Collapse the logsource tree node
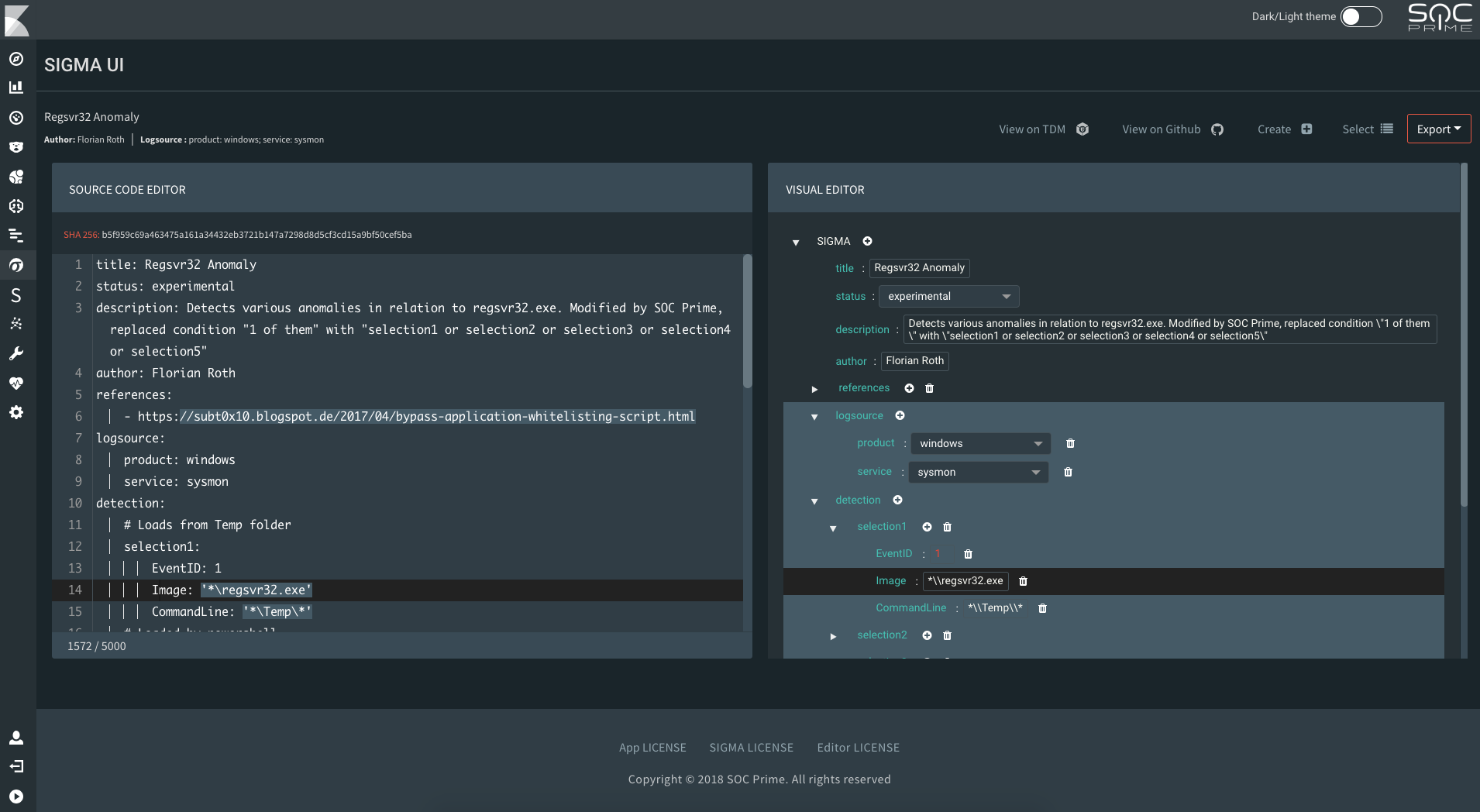The image size is (1480, 812). [x=814, y=417]
